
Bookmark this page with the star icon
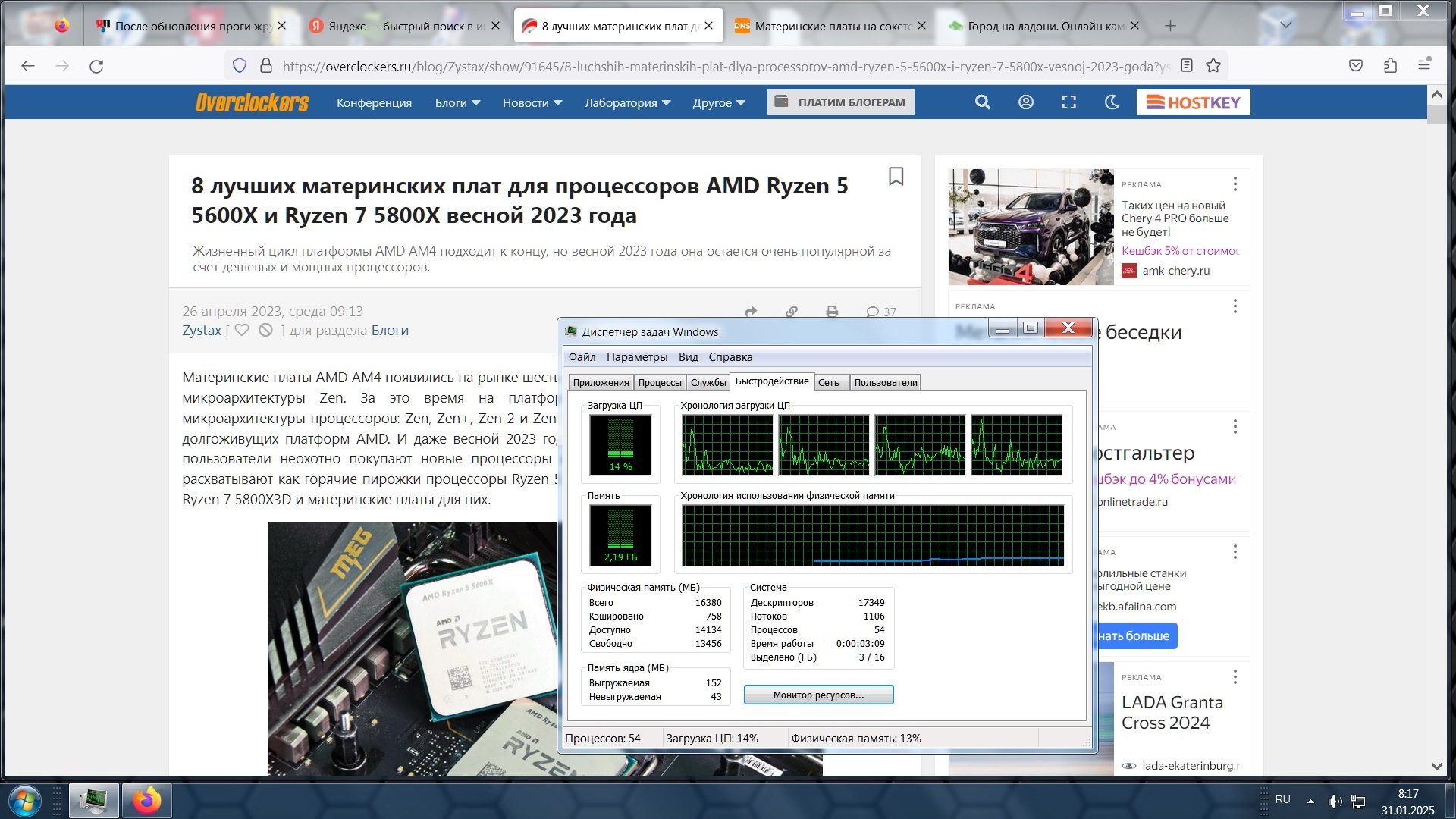coord(1213,66)
